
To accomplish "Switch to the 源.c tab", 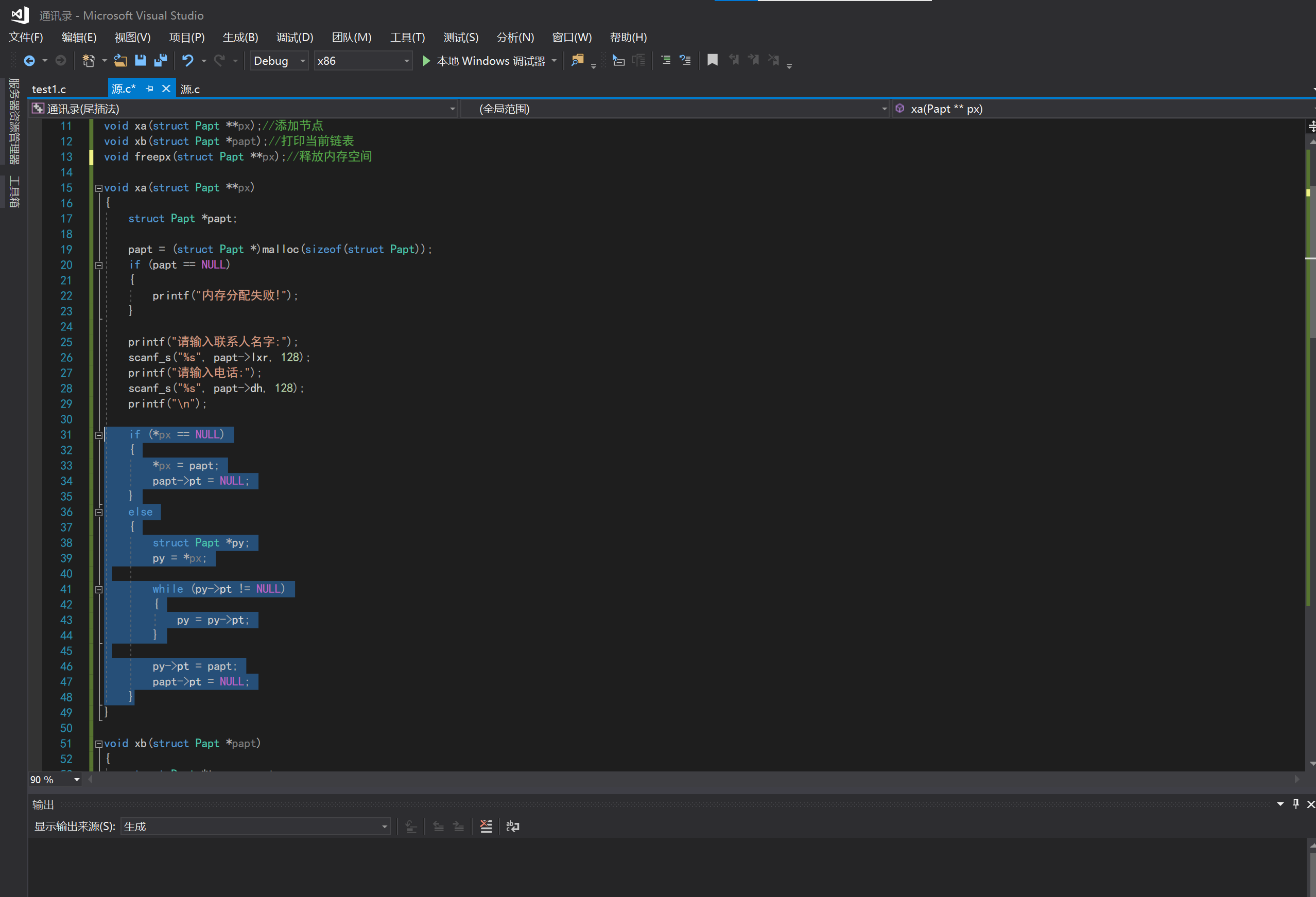I will coord(189,89).
